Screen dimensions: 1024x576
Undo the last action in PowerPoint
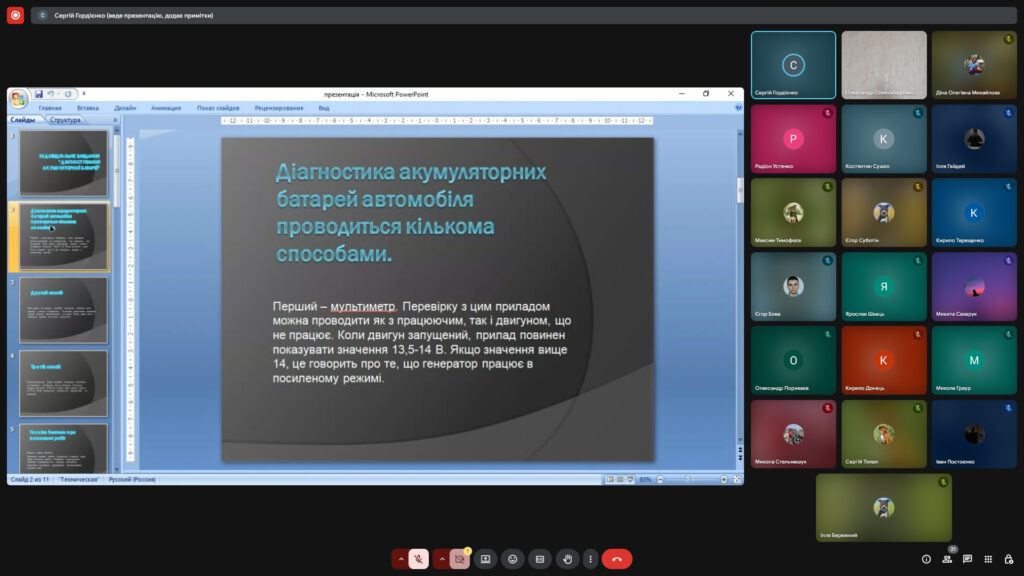[x=50, y=94]
